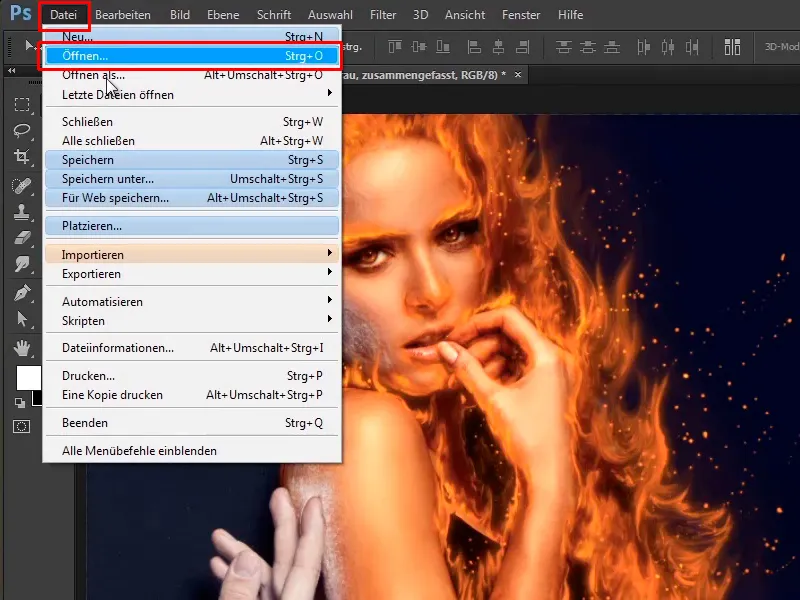Choose Eine Kopie drucken entry
The height and width of the screenshot is (600, 800).
pos(192,395)
